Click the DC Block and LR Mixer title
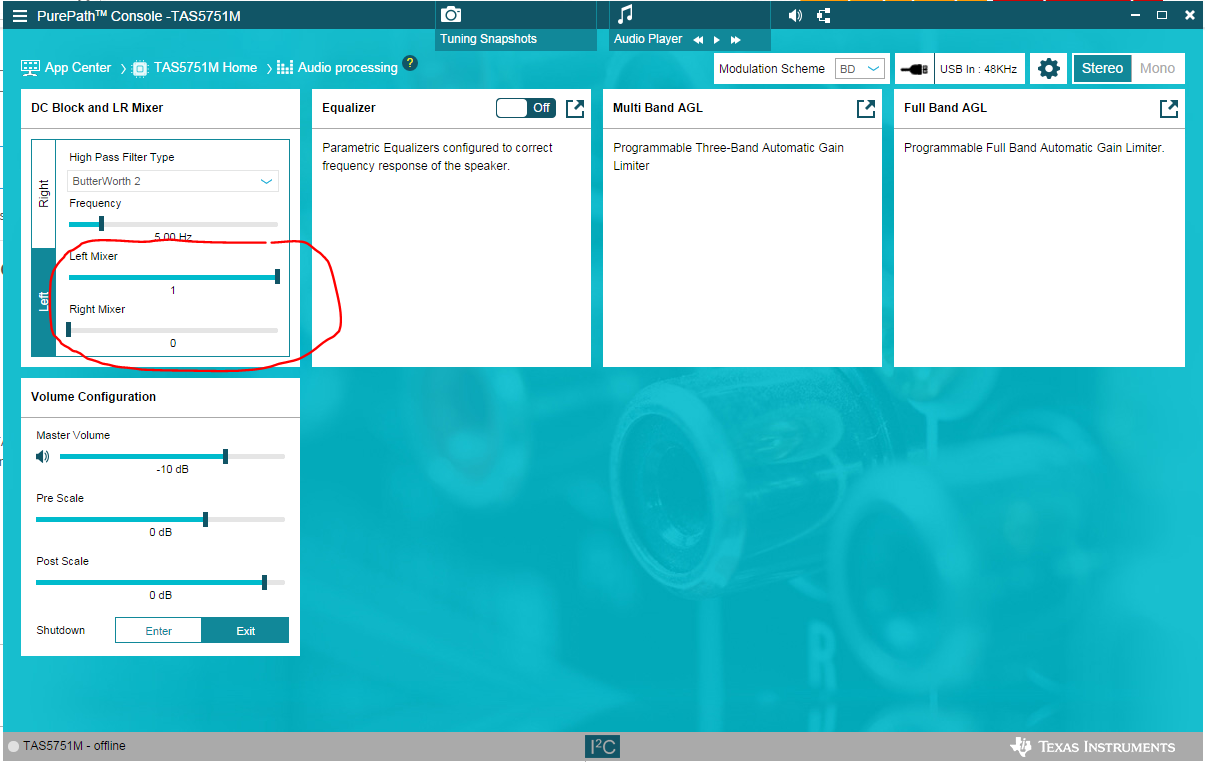The height and width of the screenshot is (762, 1205). [97, 108]
